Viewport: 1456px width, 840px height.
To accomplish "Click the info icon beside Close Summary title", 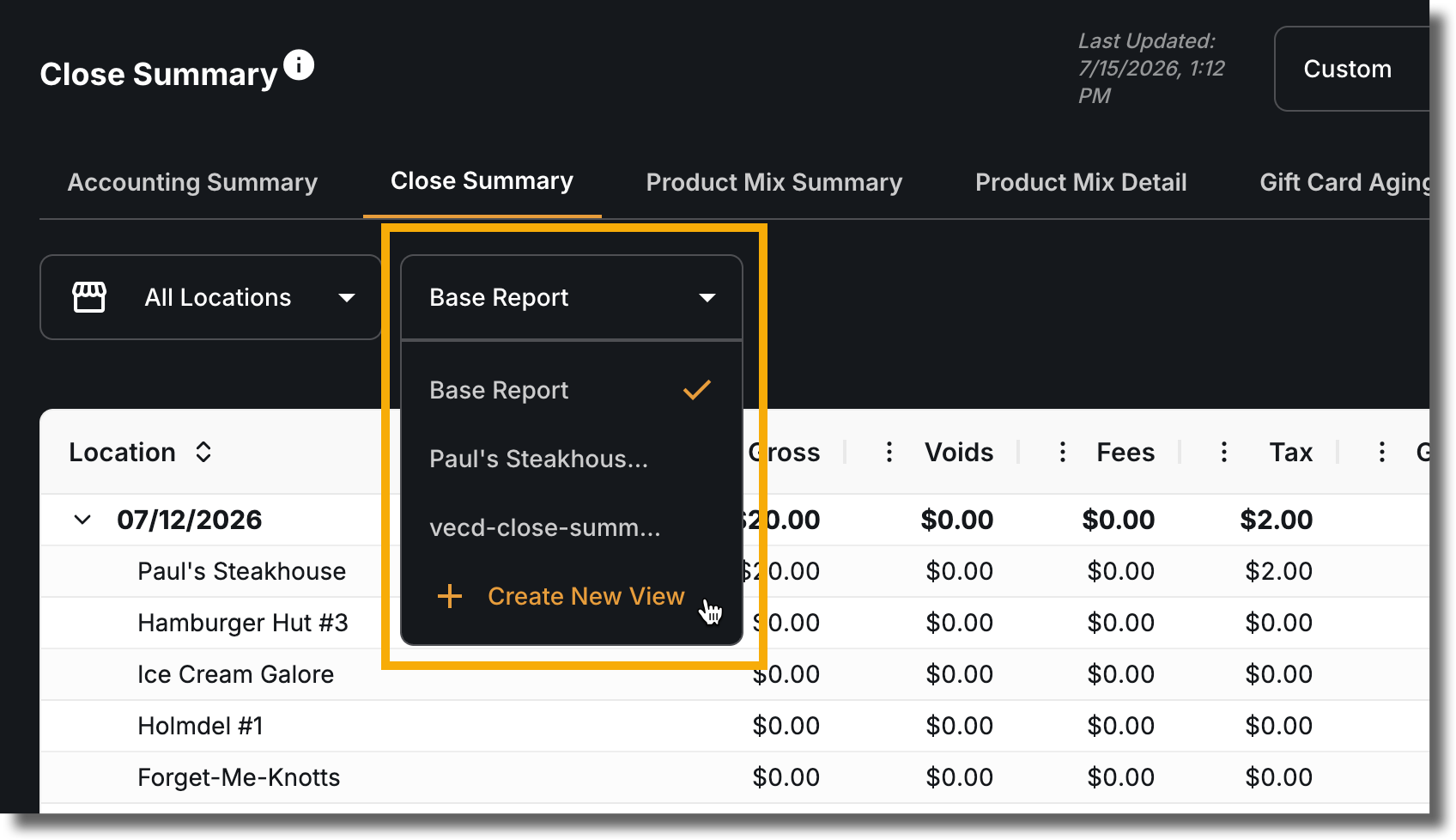I will [x=299, y=65].
